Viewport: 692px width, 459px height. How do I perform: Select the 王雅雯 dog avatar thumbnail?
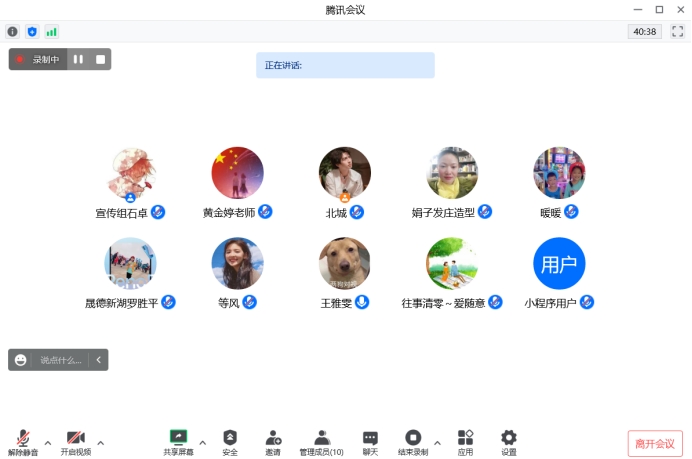click(345, 263)
